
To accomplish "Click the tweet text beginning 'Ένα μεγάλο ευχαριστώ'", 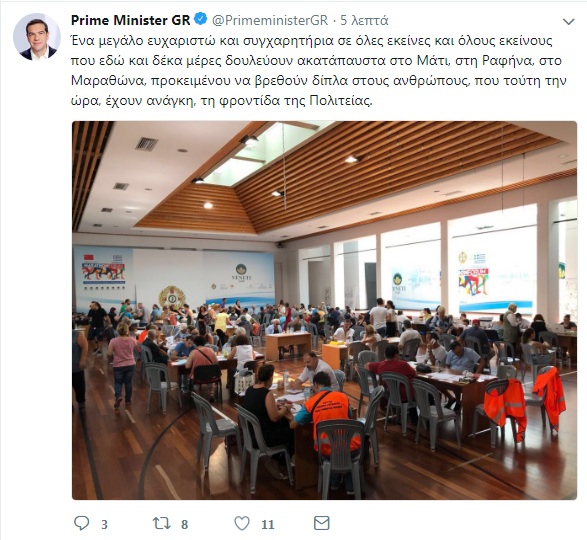I will [x=318, y=71].
